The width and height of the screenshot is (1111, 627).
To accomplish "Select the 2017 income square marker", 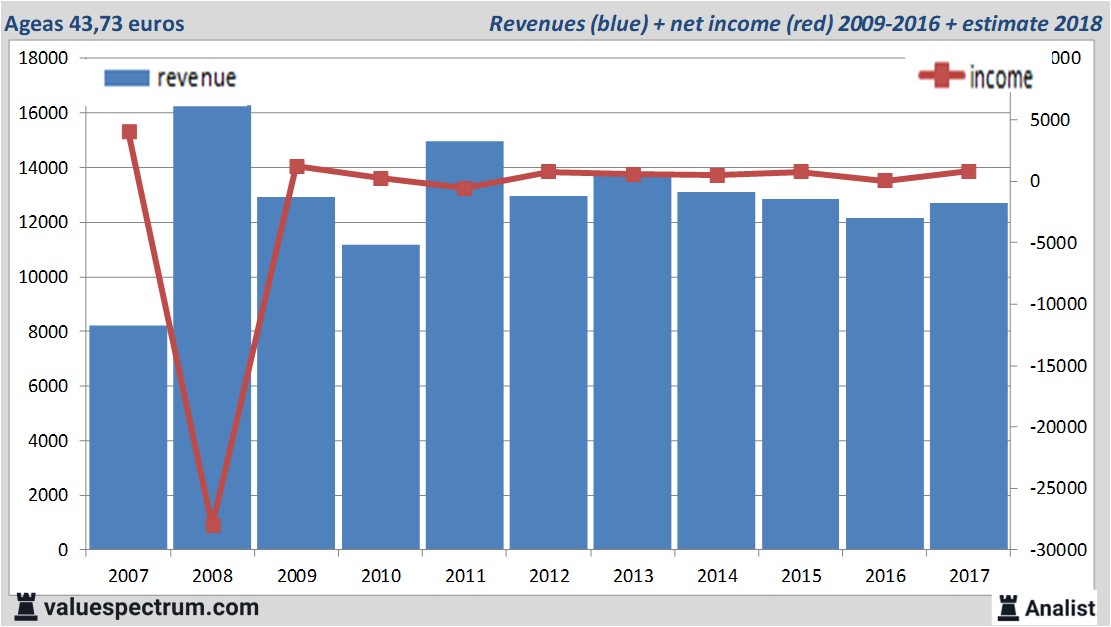I will coord(968,171).
